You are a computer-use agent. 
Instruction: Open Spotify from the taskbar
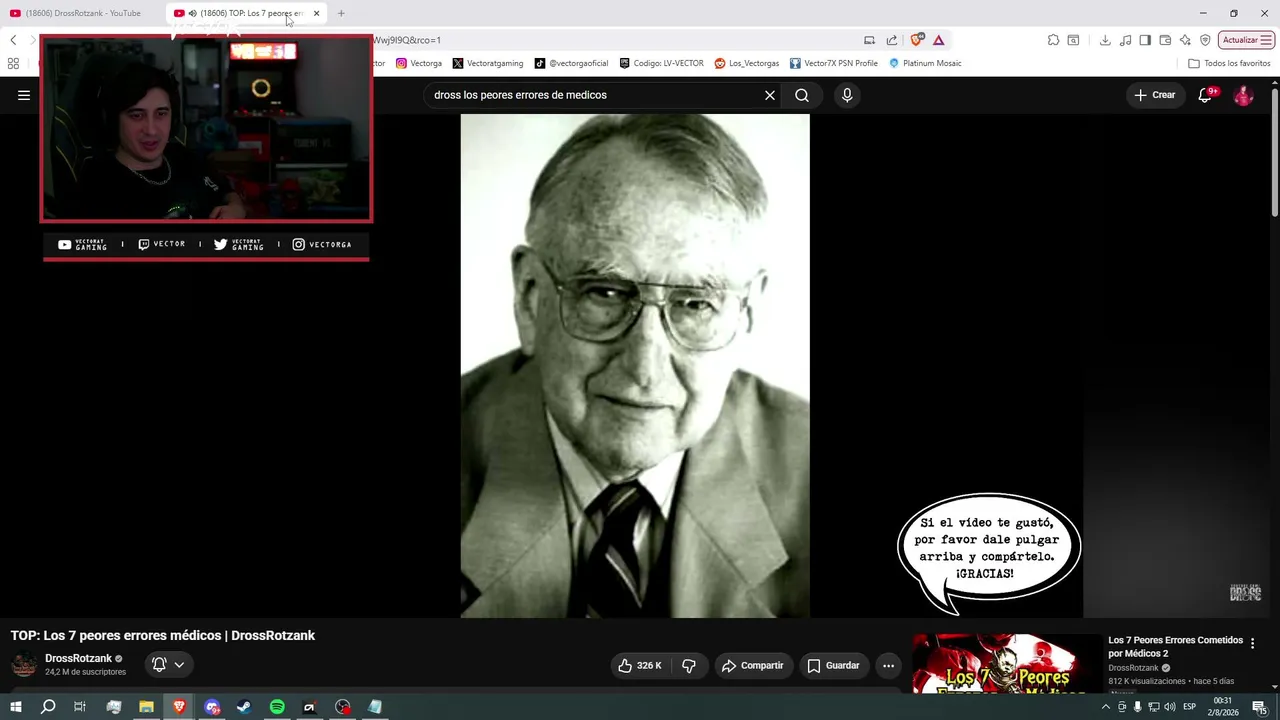coord(277,707)
